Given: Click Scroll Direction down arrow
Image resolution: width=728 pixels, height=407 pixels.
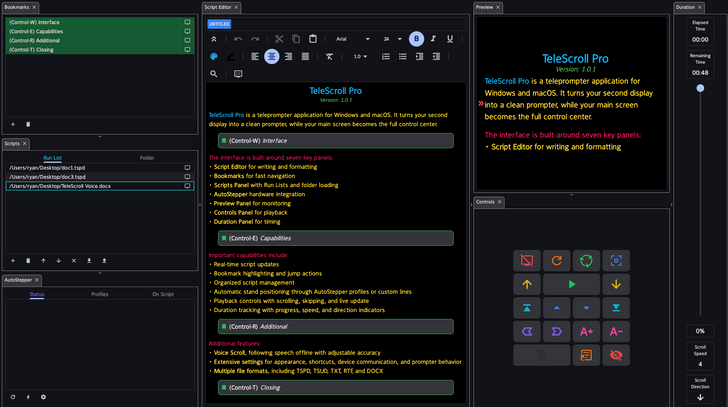Looking at the screenshot, I should (700, 398).
